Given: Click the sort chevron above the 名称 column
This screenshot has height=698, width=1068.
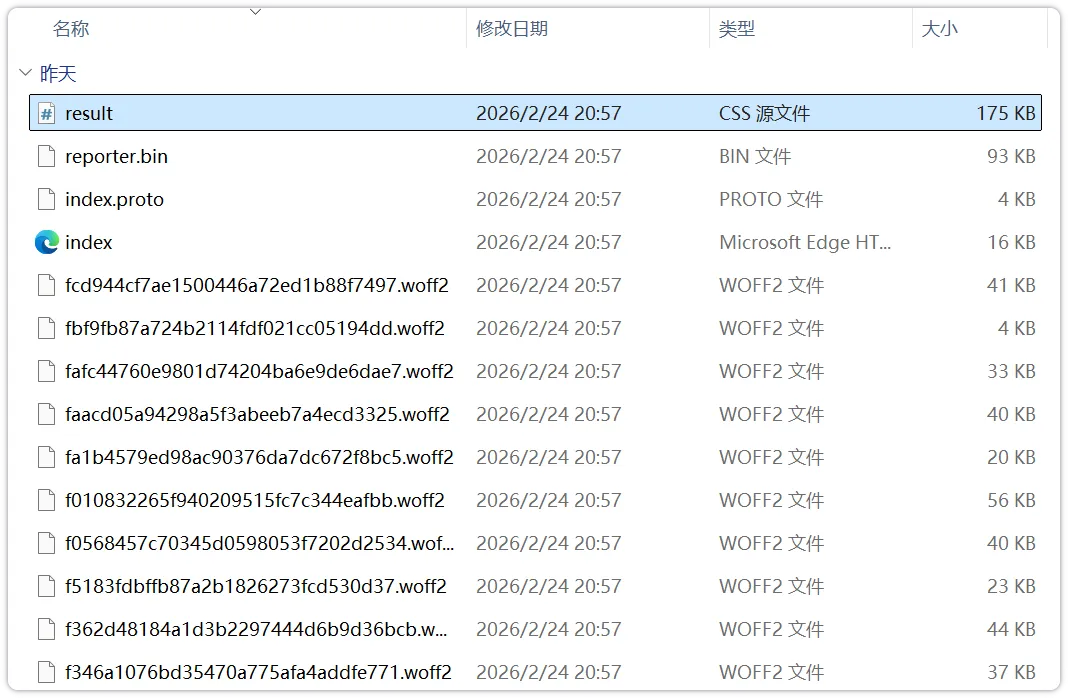Looking at the screenshot, I should click(256, 12).
